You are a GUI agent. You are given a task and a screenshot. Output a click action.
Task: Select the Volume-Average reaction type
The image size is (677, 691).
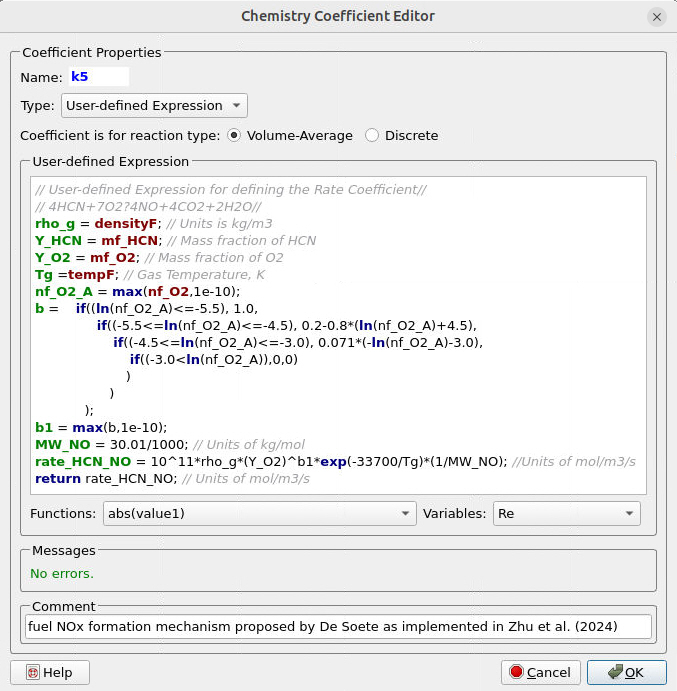coord(234,135)
